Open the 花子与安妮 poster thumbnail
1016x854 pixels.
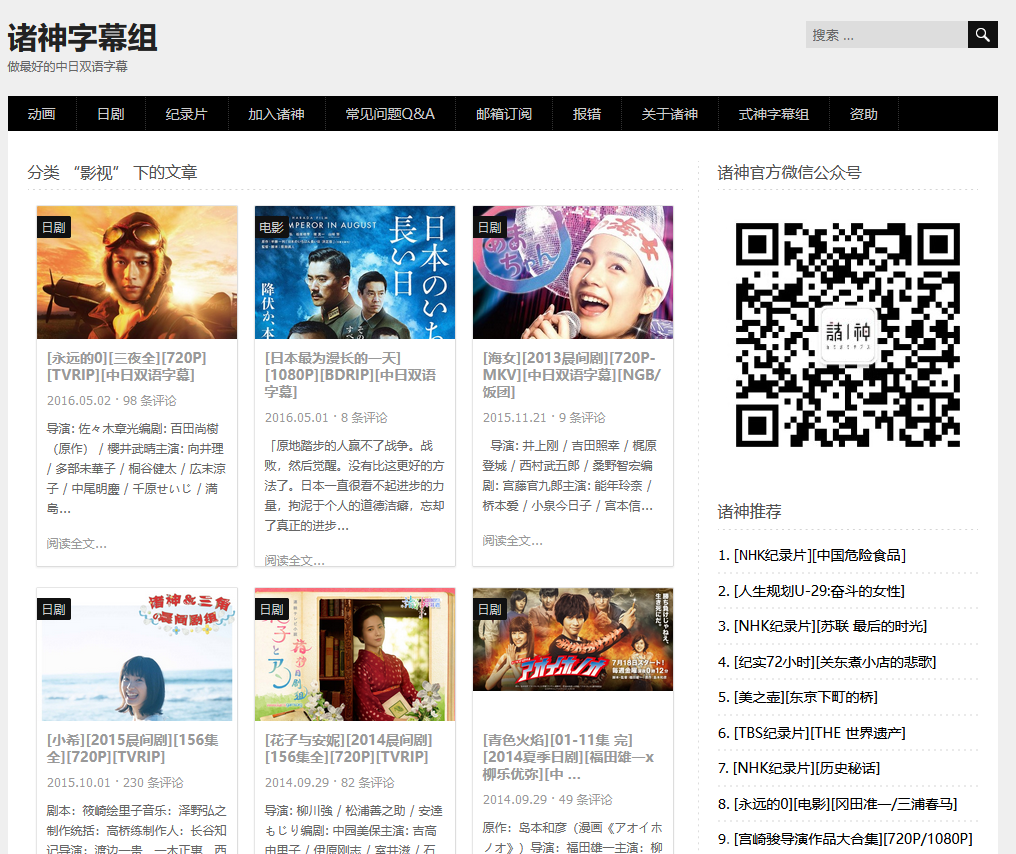tap(355, 654)
